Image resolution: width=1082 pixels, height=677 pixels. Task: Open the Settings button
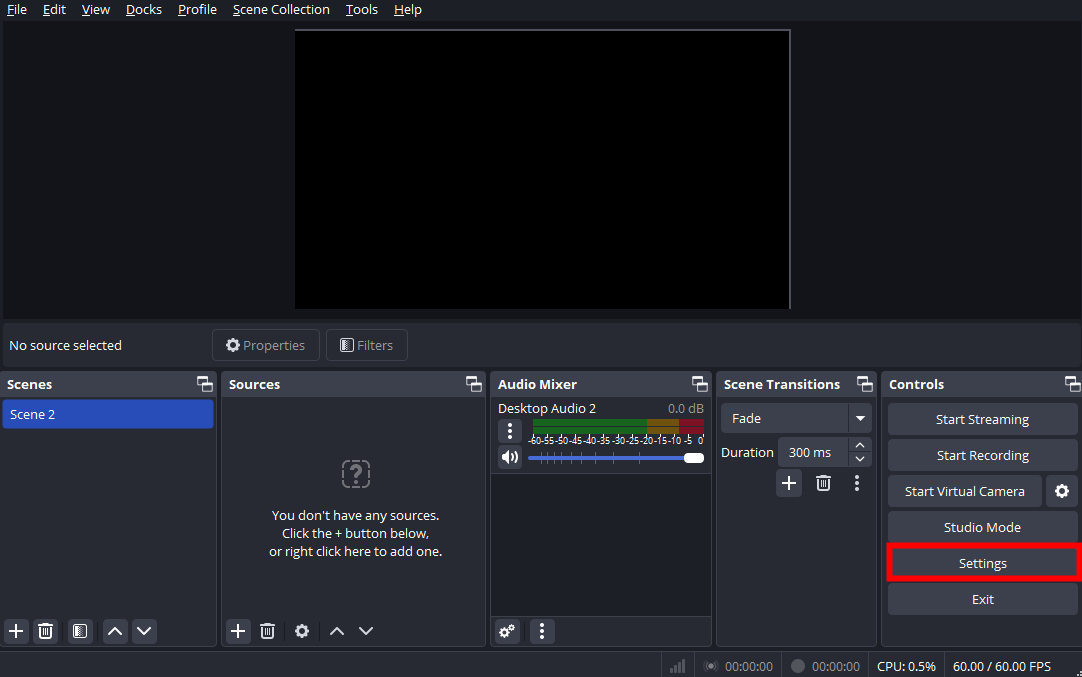coord(982,563)
